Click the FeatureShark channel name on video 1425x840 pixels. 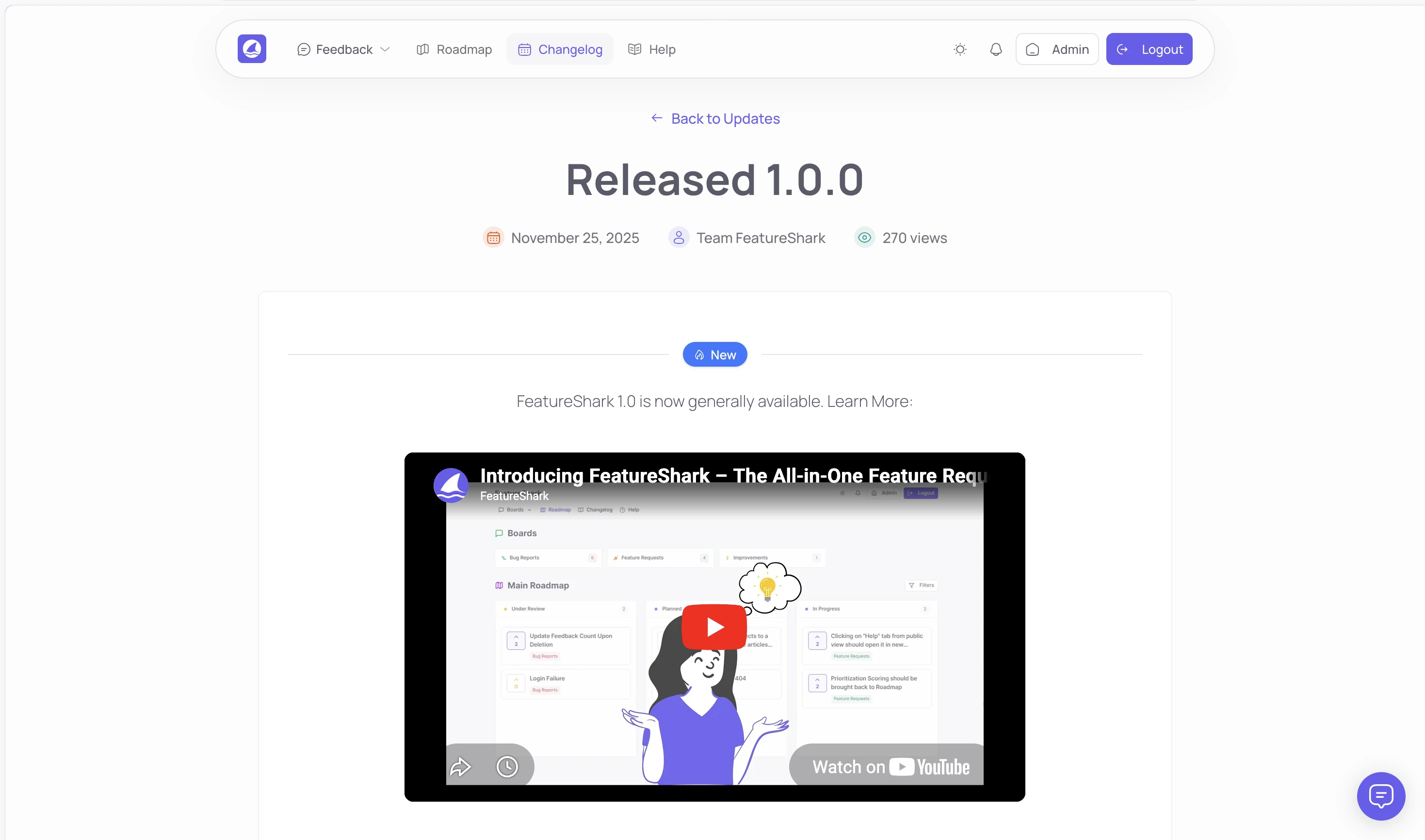(514, 496)
